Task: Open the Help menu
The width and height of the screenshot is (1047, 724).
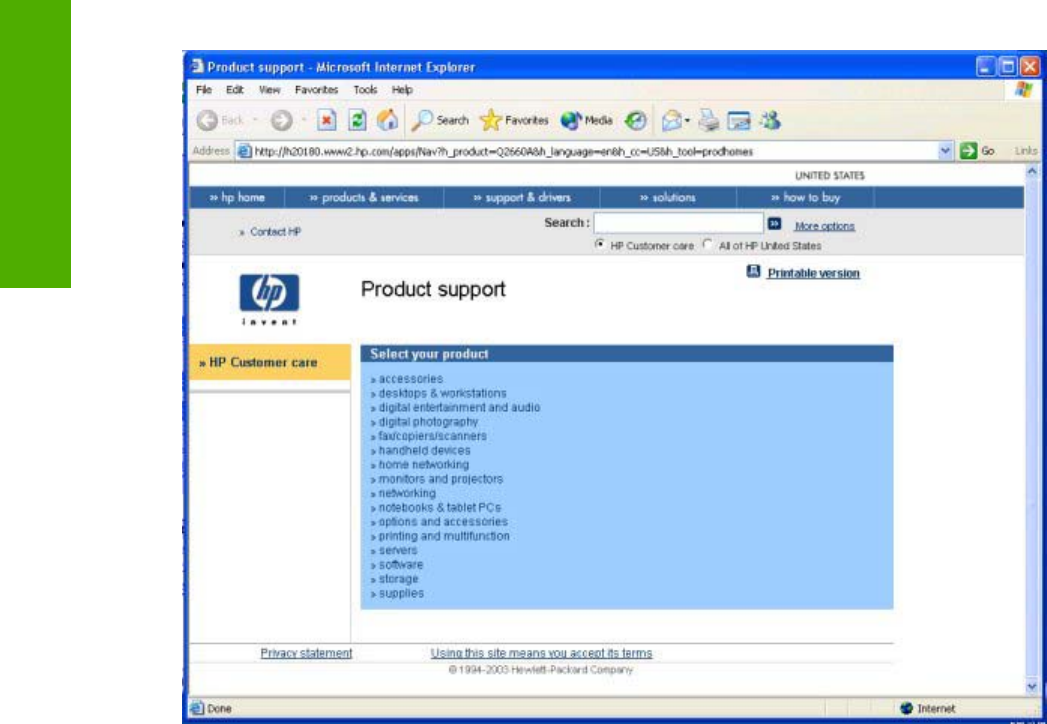Action: click(402, 89)
